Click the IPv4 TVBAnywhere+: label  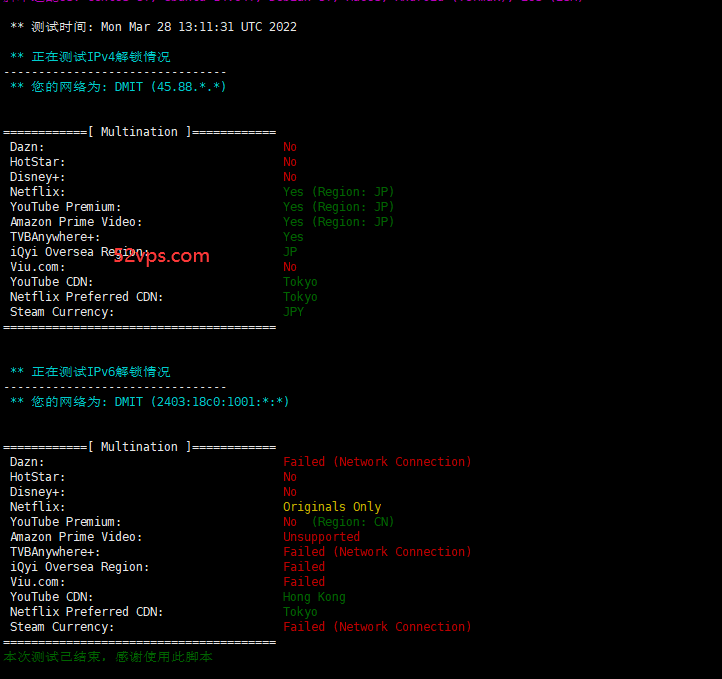[x=55, y=237]
